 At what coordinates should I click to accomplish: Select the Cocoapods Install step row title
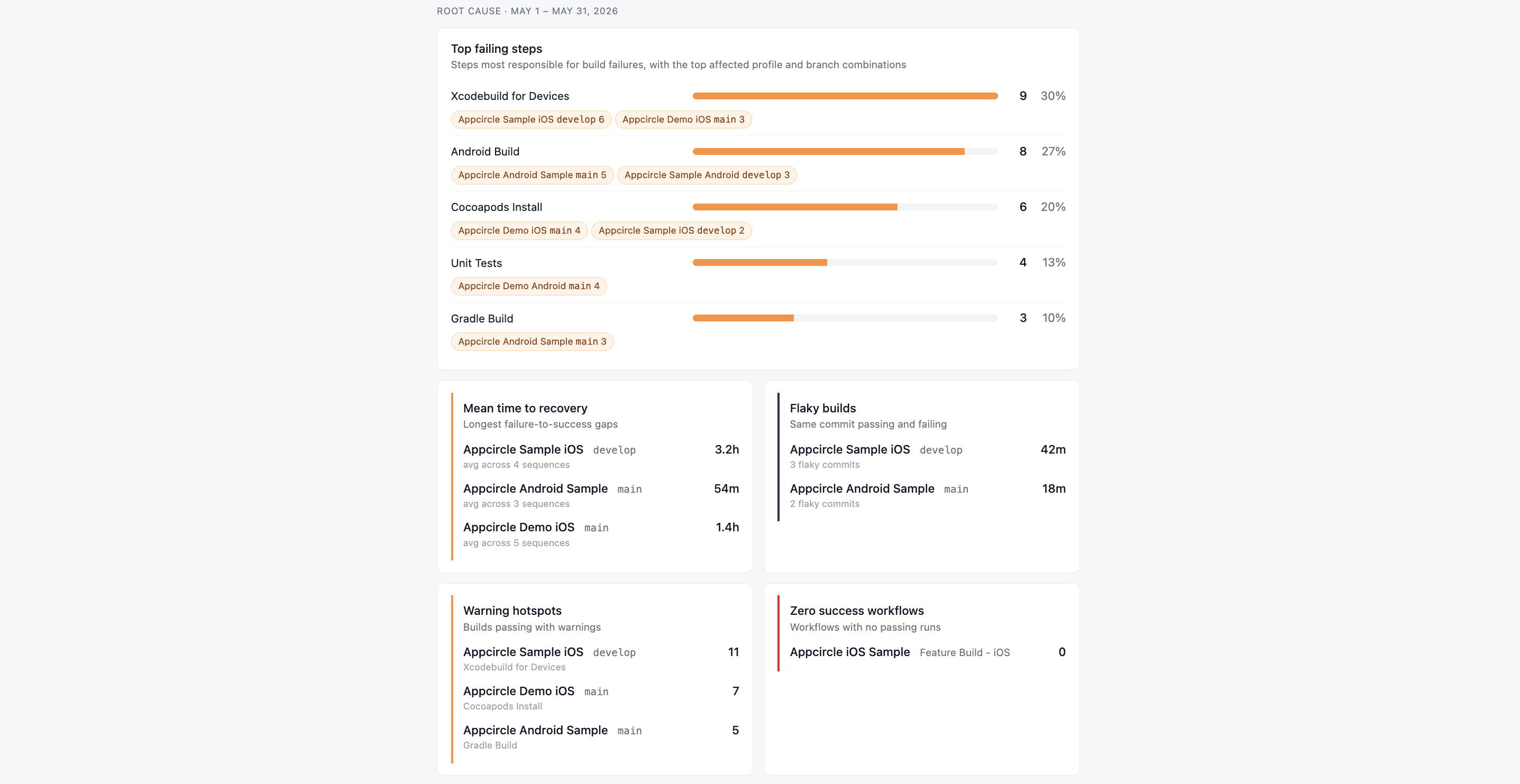tap(496, 207)
